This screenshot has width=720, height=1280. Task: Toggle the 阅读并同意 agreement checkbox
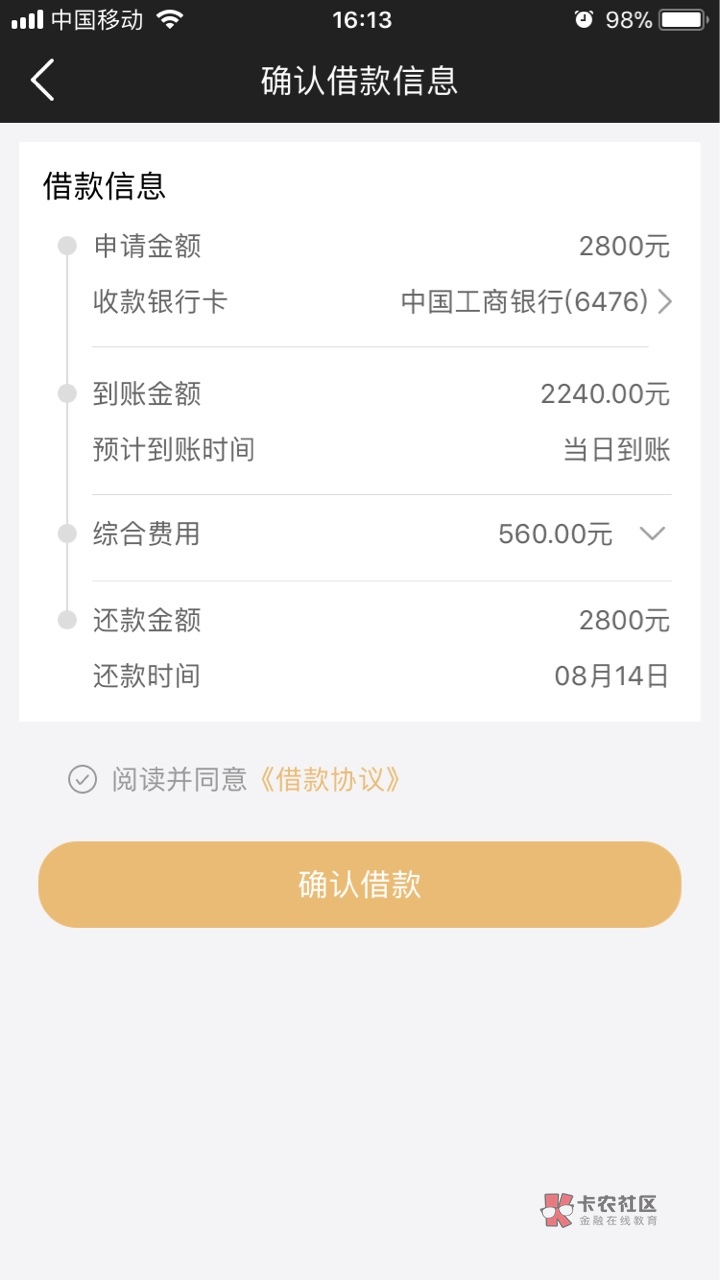82,779
